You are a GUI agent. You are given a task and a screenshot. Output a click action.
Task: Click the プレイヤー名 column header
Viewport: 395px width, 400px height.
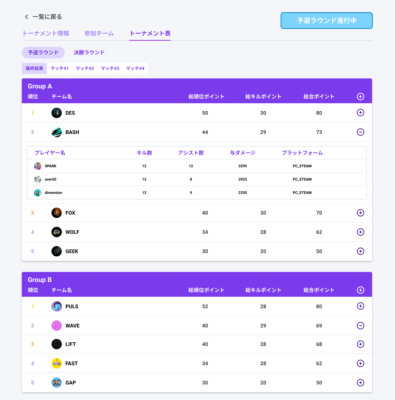[x=50, y=153]
